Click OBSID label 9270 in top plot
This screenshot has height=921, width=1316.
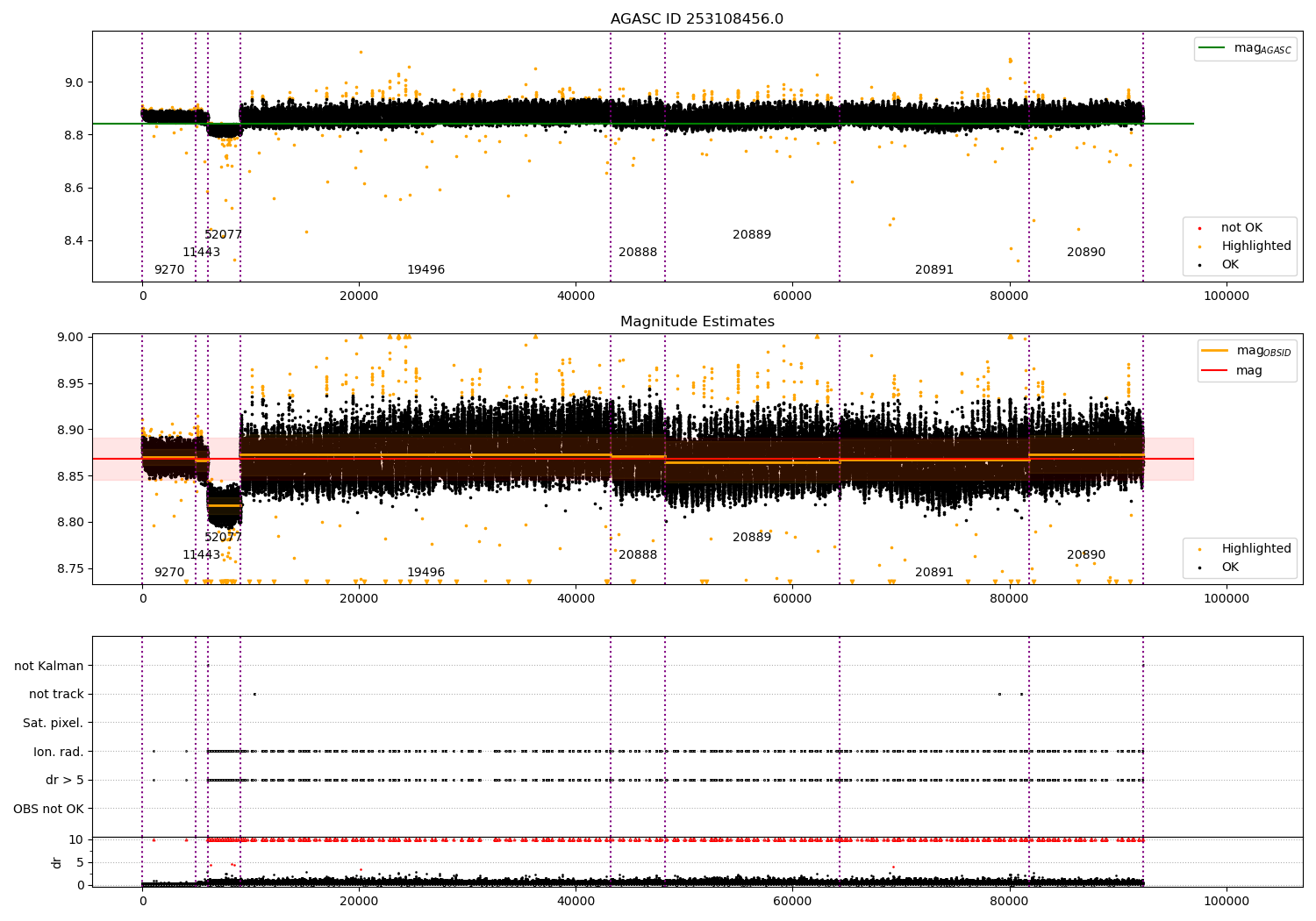169,269
